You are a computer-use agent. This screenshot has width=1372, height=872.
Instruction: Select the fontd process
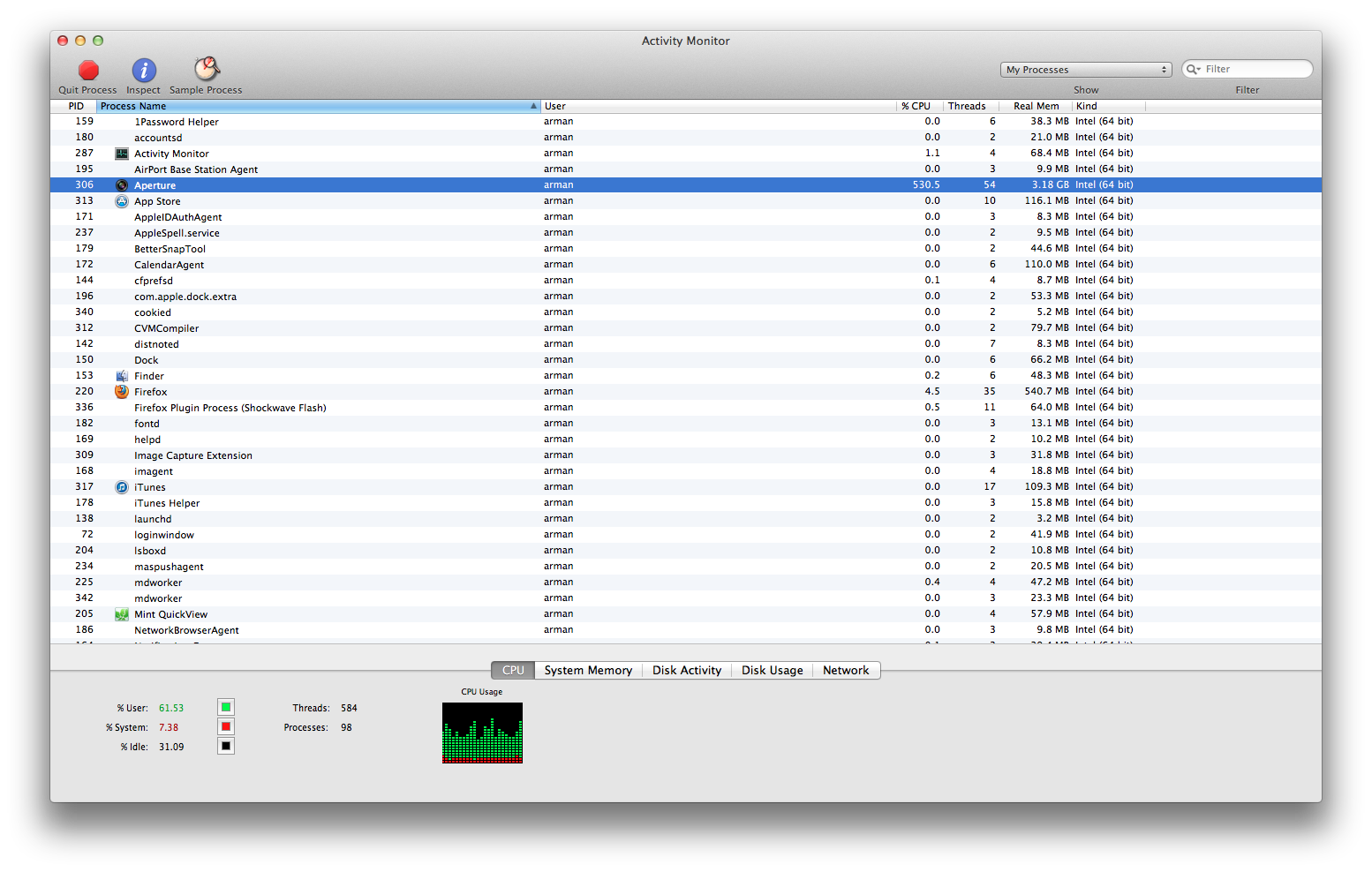pyautogui.click(x=686, y=424)
